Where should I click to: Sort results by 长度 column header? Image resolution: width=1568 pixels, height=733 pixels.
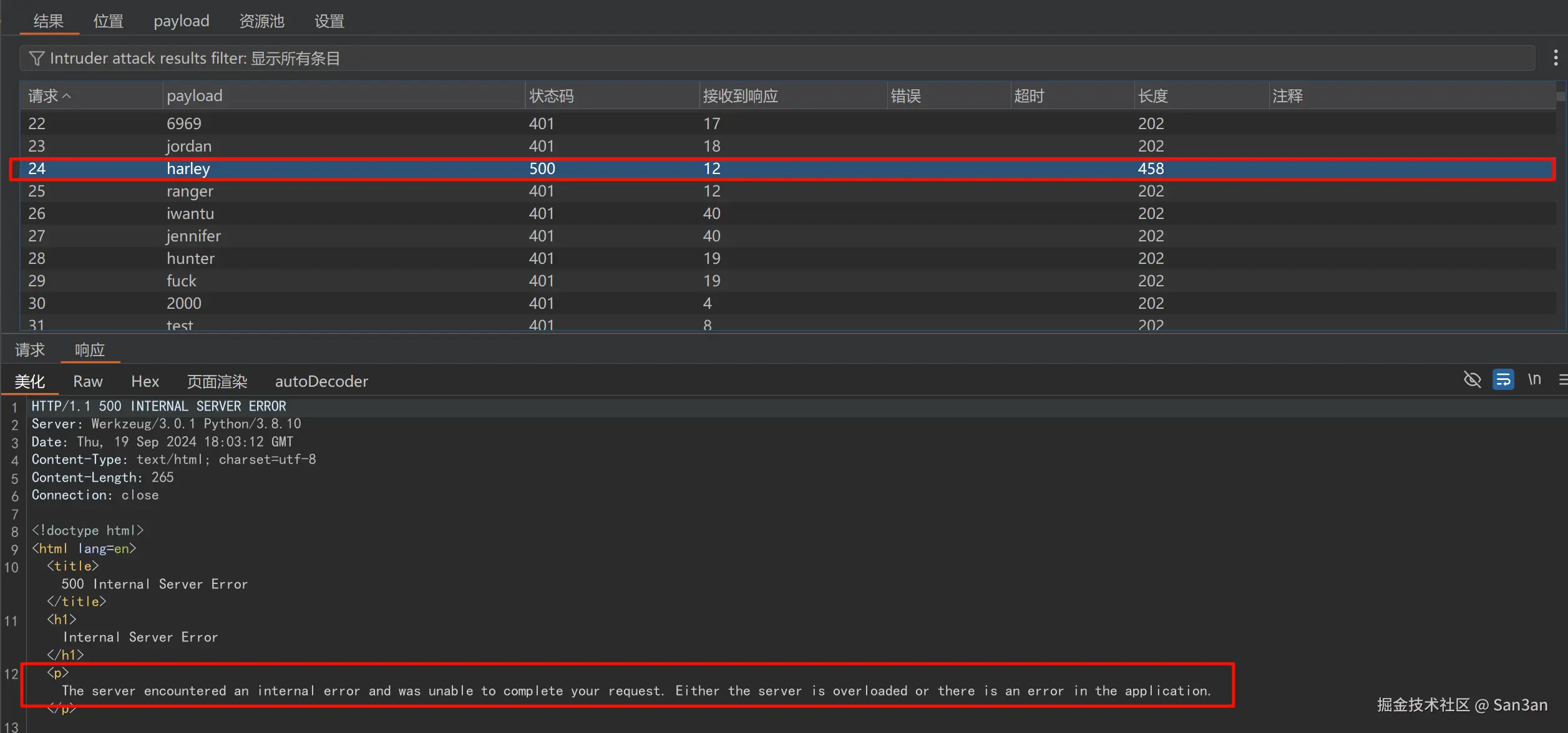tap(1152, 96)
